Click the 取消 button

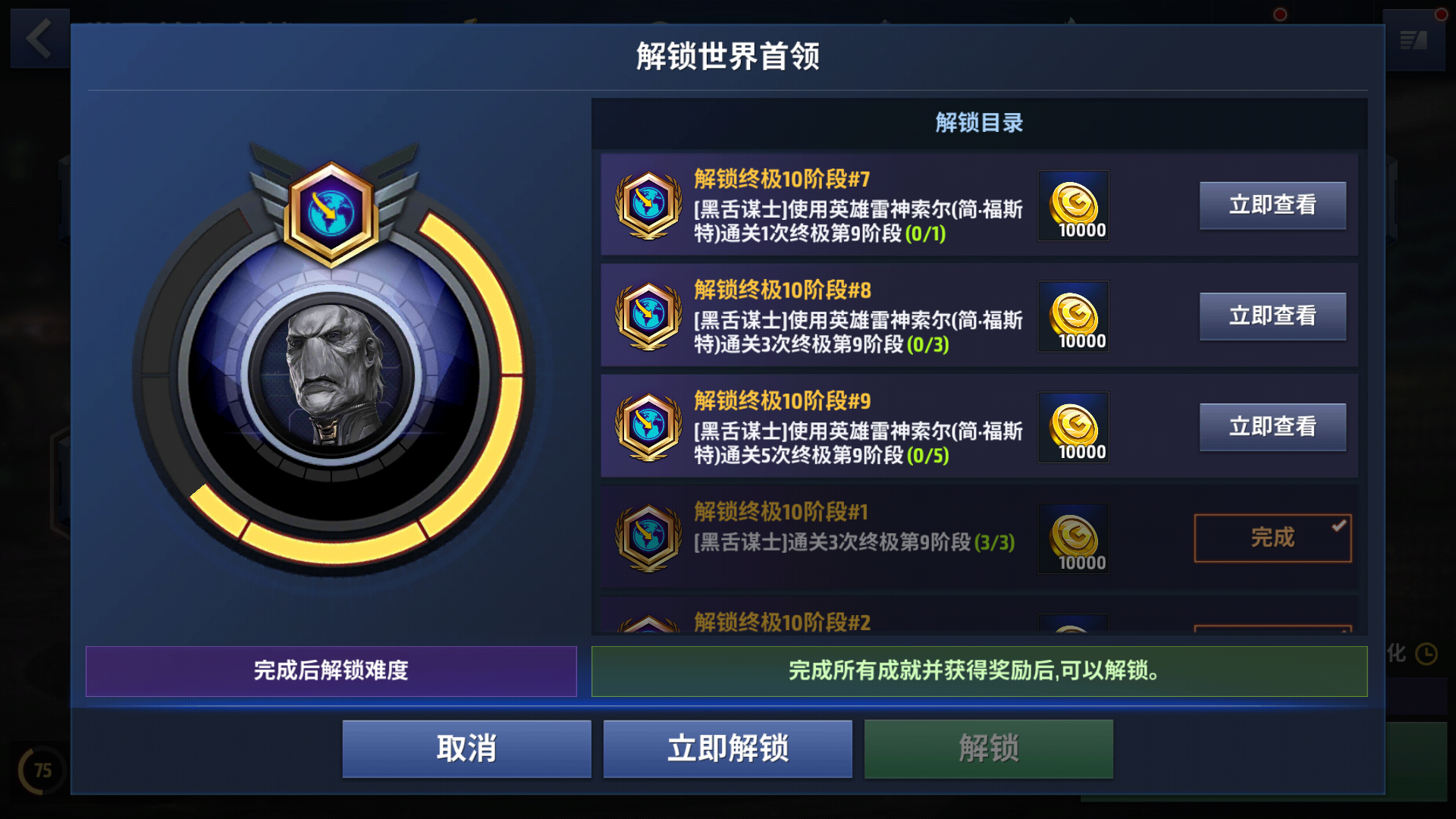point(466,748)
